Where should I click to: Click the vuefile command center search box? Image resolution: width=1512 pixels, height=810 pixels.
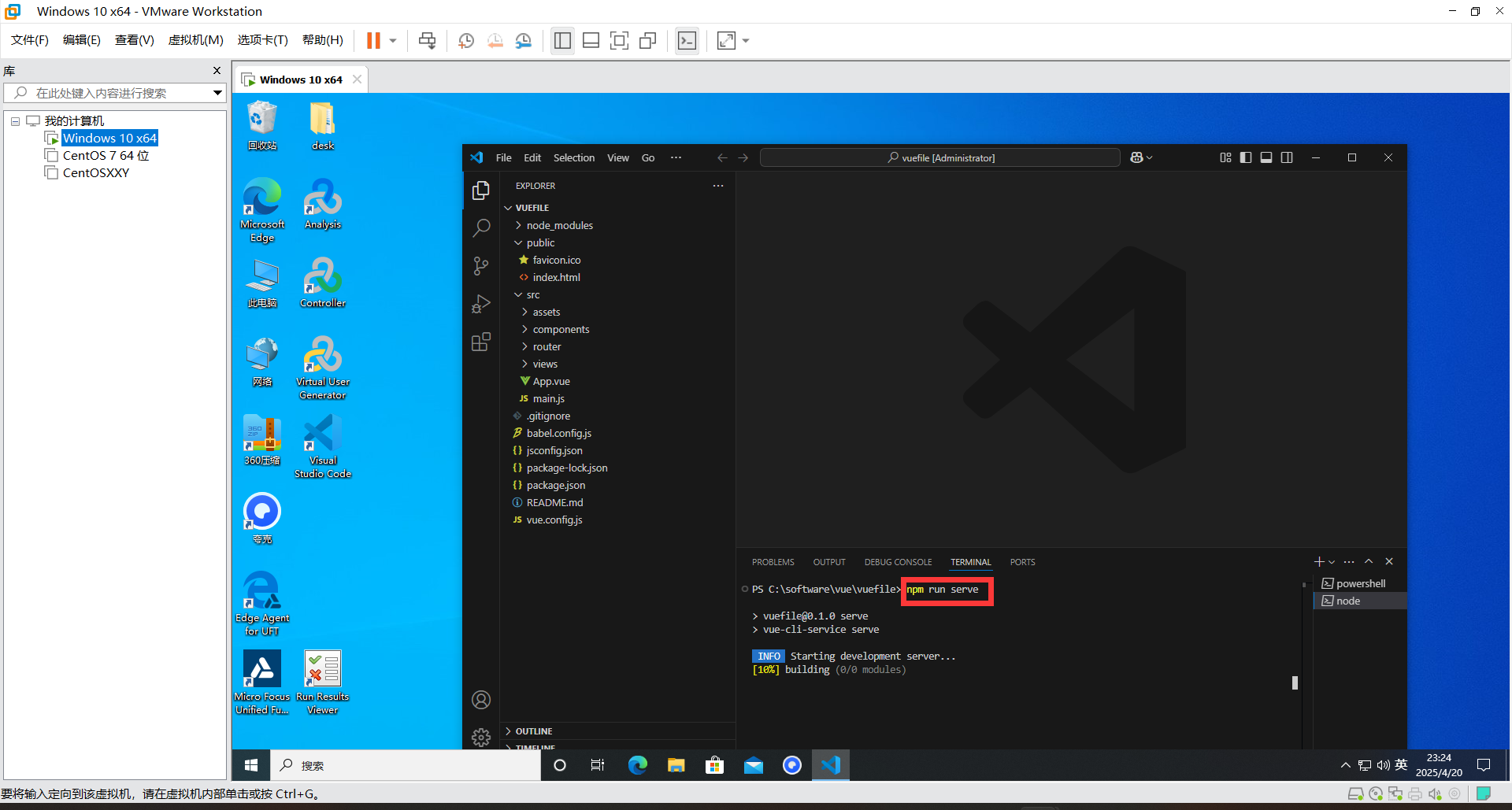[x=940, y=157]
